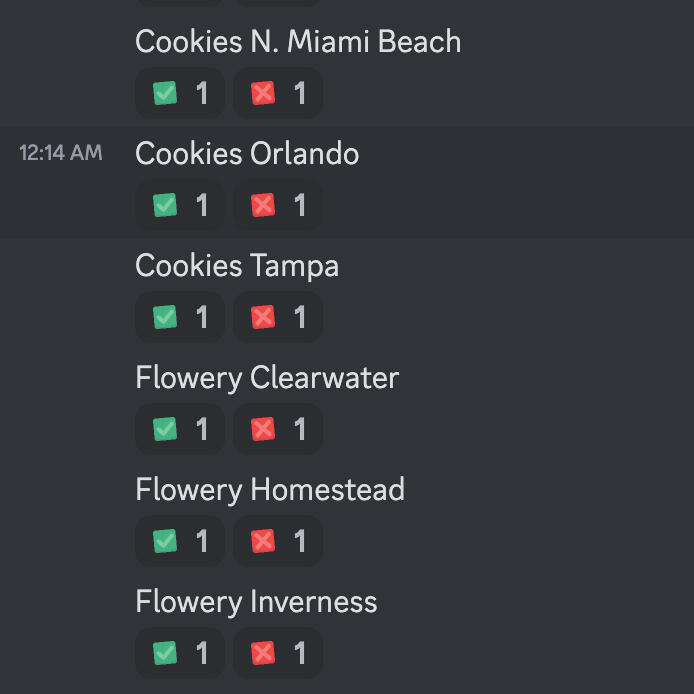This screenshot has width=694, height=694.
Task: Click the Flowery Clearwater message text
Action: click(x=267, y=378)
